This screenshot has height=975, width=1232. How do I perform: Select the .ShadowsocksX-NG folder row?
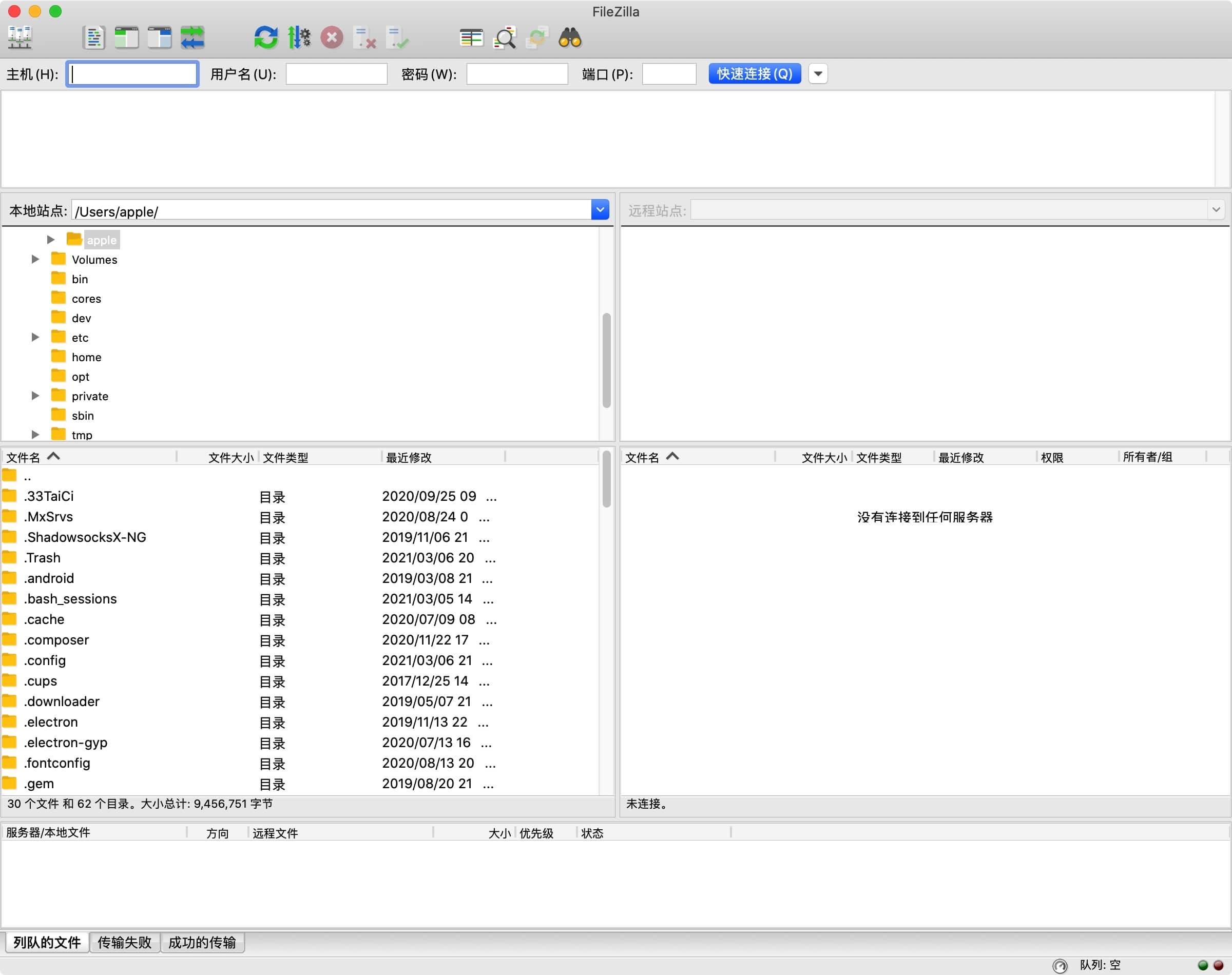300,537
